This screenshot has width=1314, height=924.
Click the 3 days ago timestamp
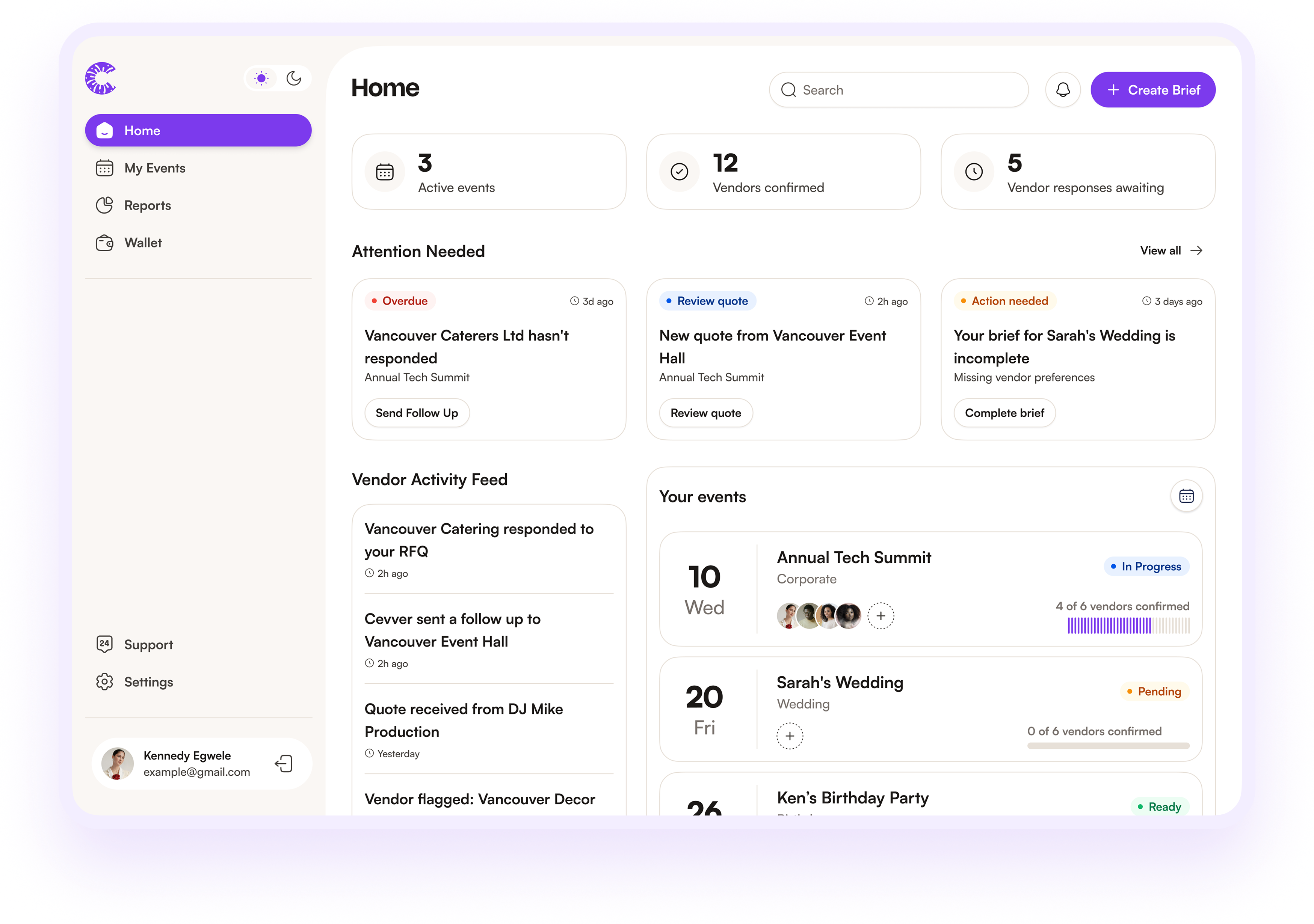(1172, 301)
